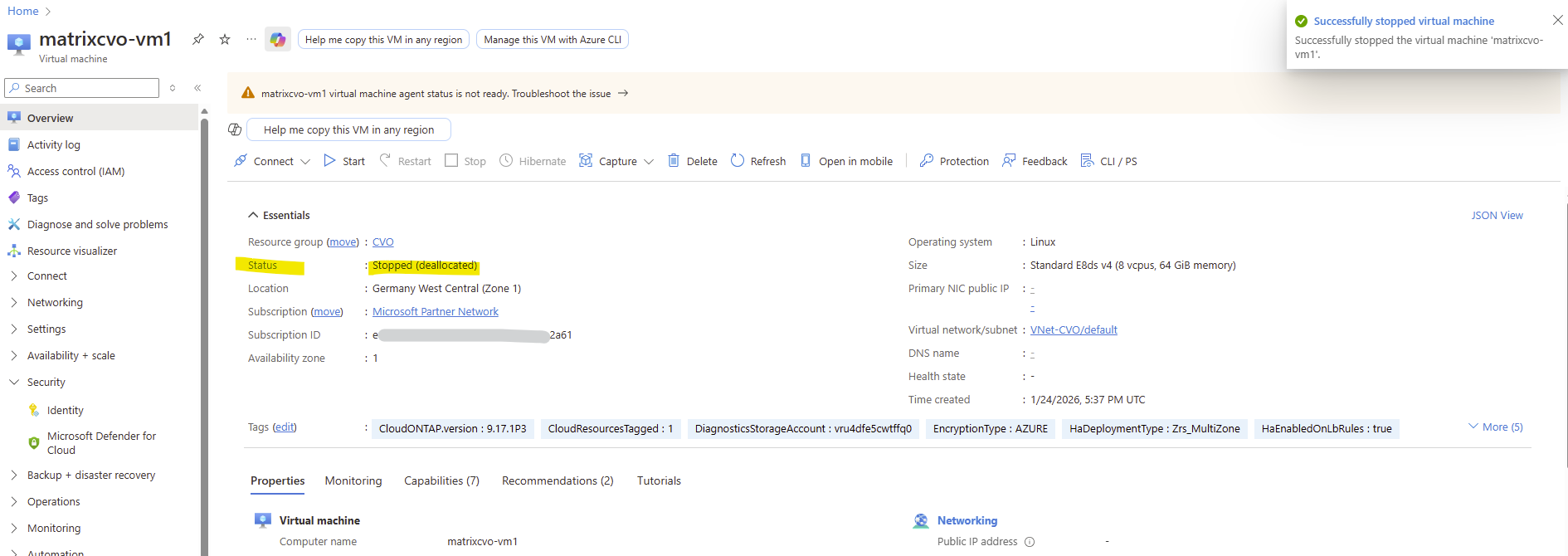Open Microsoft Defender for Cloud
Screen dimensions: 1568x556
(x=100, y=442)
